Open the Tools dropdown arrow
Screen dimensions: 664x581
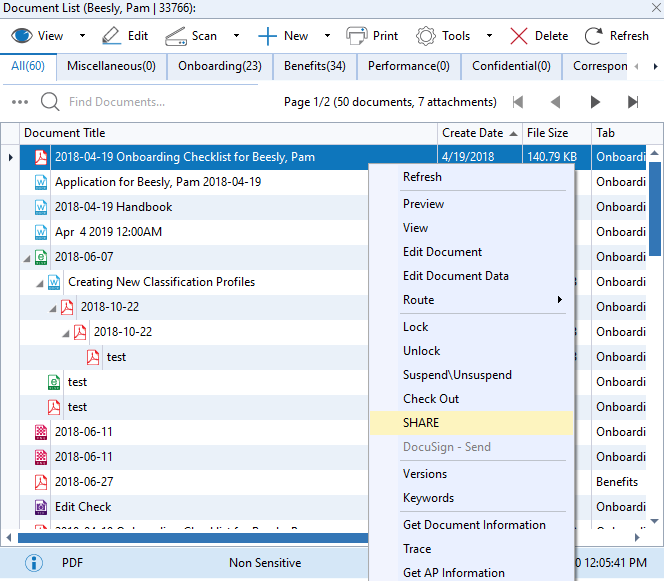[x=489, y=36]
